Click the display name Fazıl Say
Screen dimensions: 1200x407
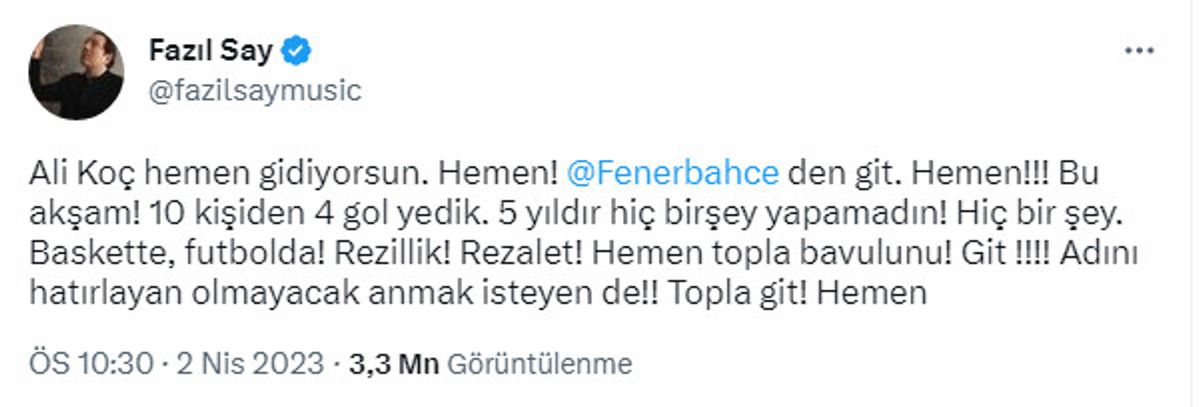210,49
